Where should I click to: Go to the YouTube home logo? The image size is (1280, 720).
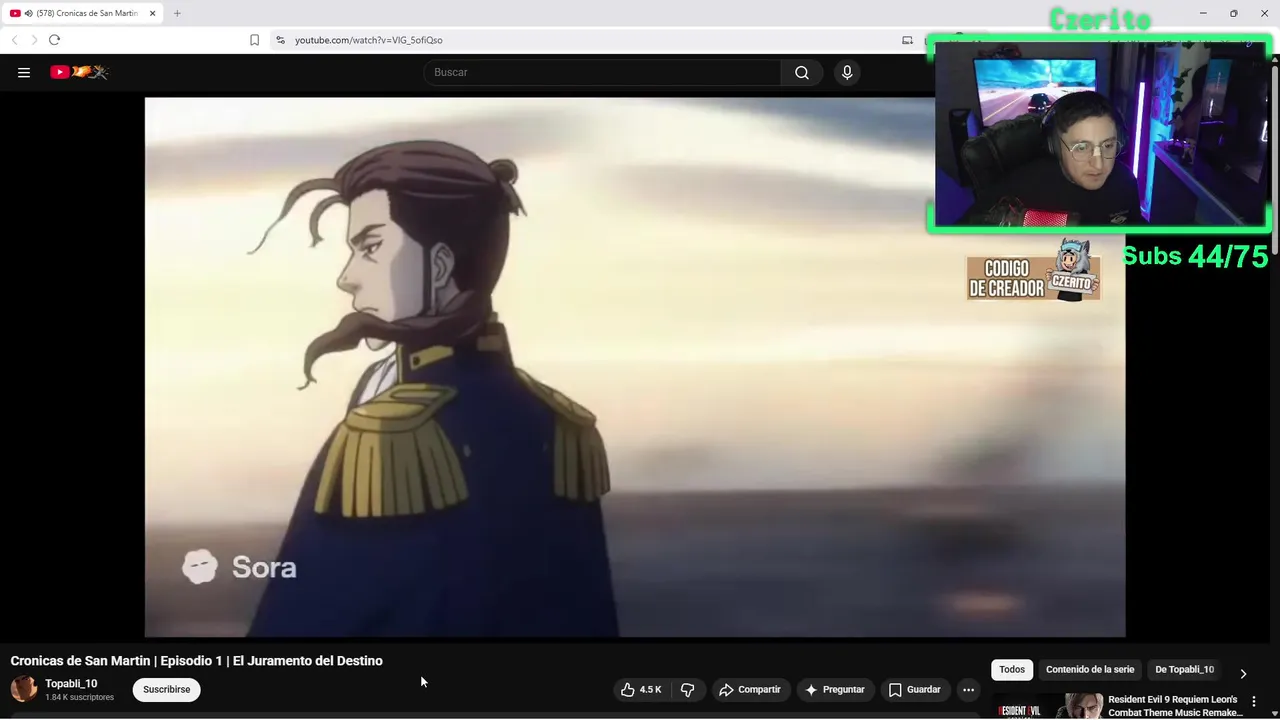click(x=79, y=72)
